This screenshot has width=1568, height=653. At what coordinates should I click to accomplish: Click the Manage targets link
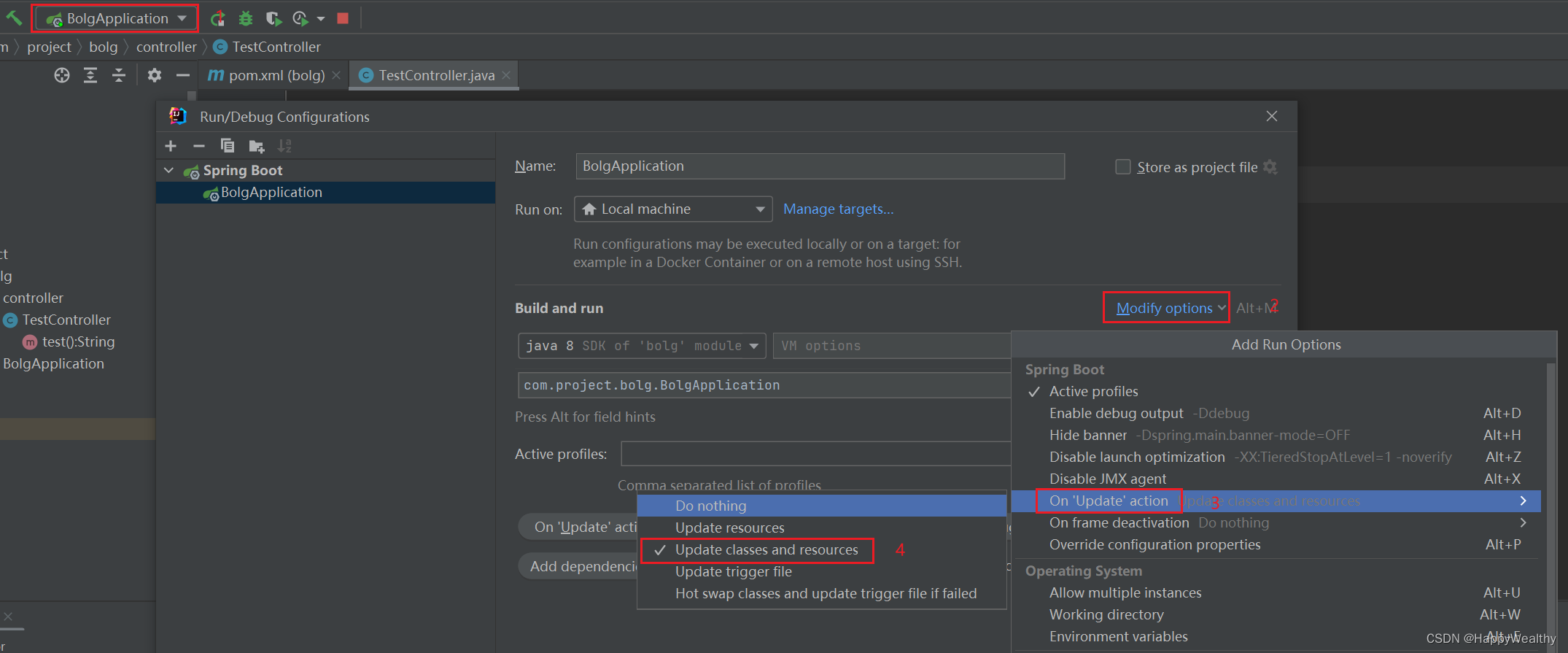838,209
